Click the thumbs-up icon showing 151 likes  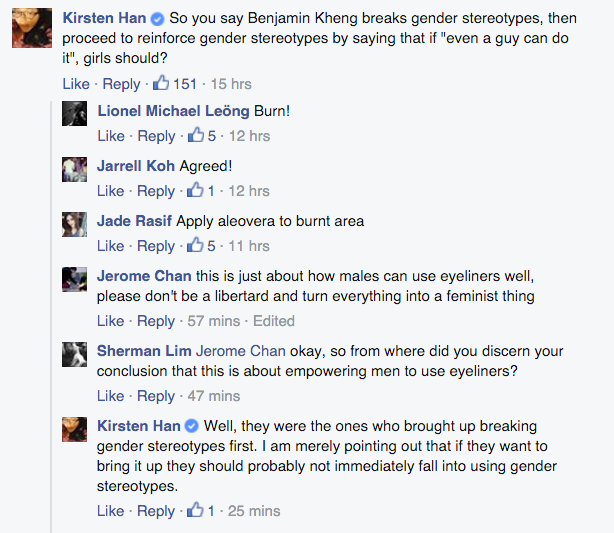coord(160,83)
